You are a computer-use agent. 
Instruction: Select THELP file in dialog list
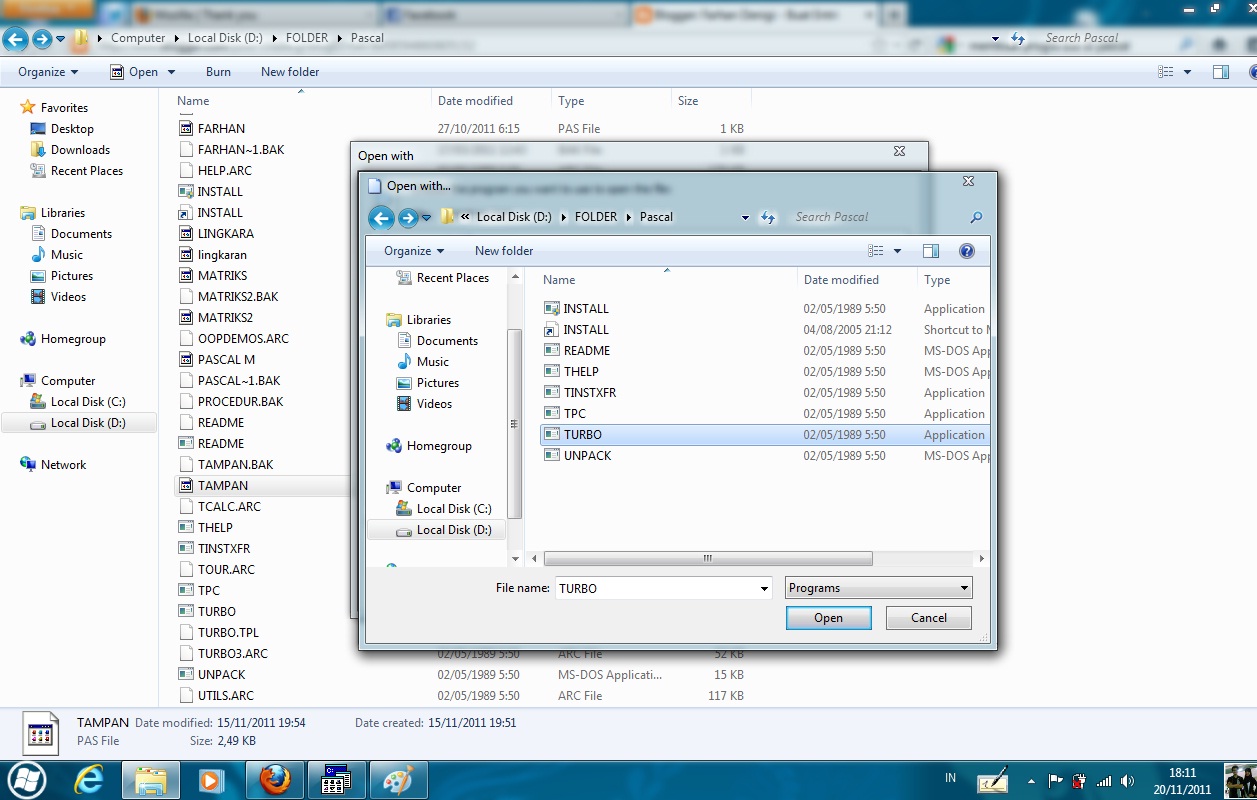(x=765, y=372)
